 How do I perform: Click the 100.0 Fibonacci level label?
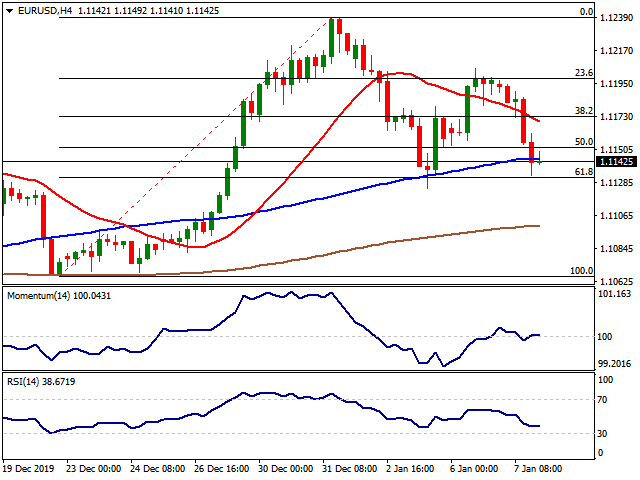coord(582,271)
